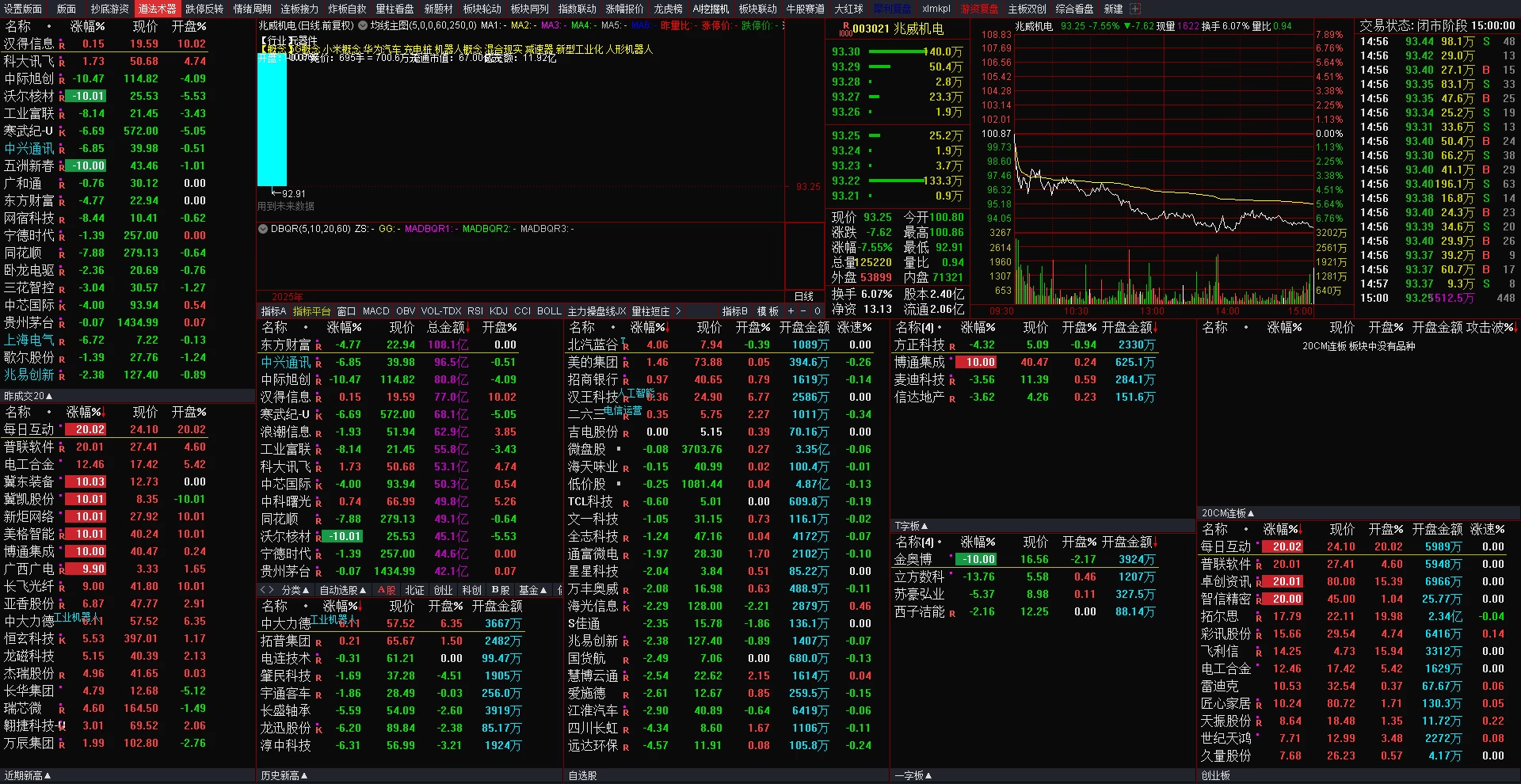This screenshot has height=784, width=1521.
Task: Expand the 历史新高 panel selector
Action: tap(284, 776)
